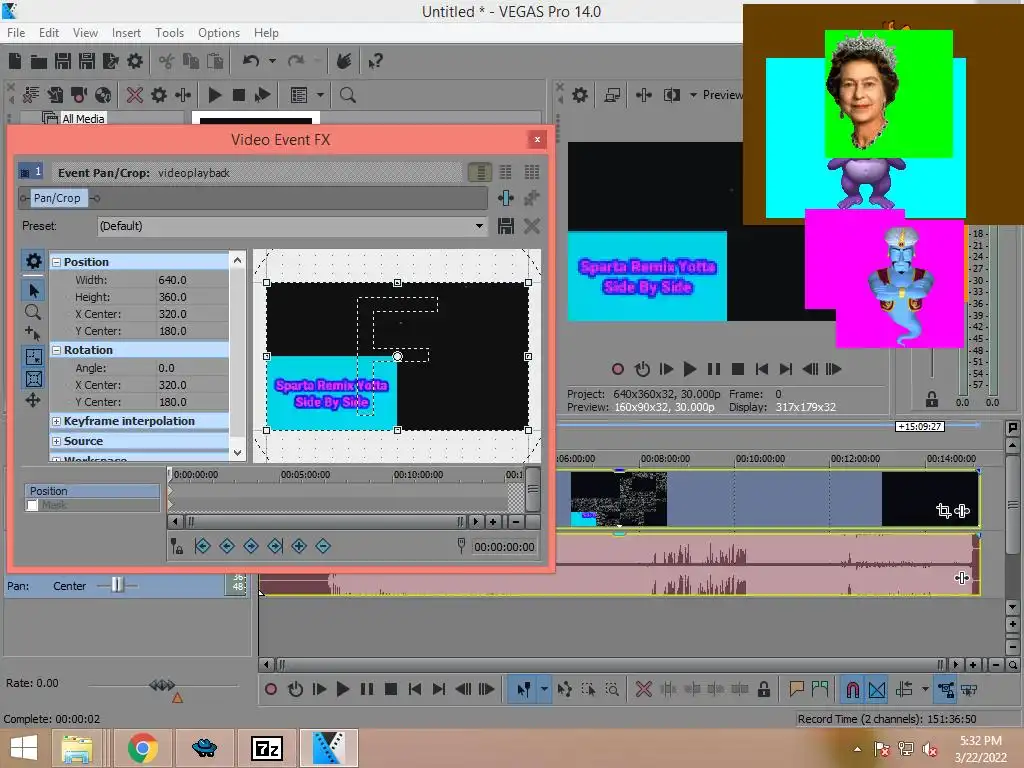Image resolution: width=1024 pixels, height=768 pixels.
Task: Click Play in the preview transport
Action: [690, 369]
